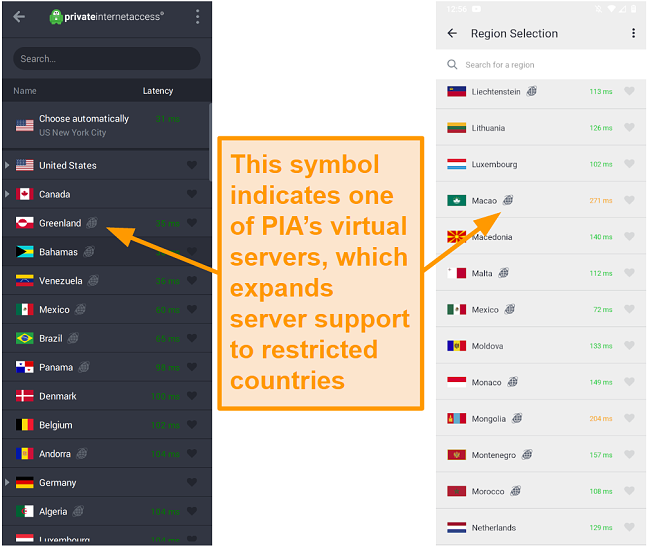This screenshot has width=650, height=550.
Task: Select Mongolia region
Action: pos(541,419)
